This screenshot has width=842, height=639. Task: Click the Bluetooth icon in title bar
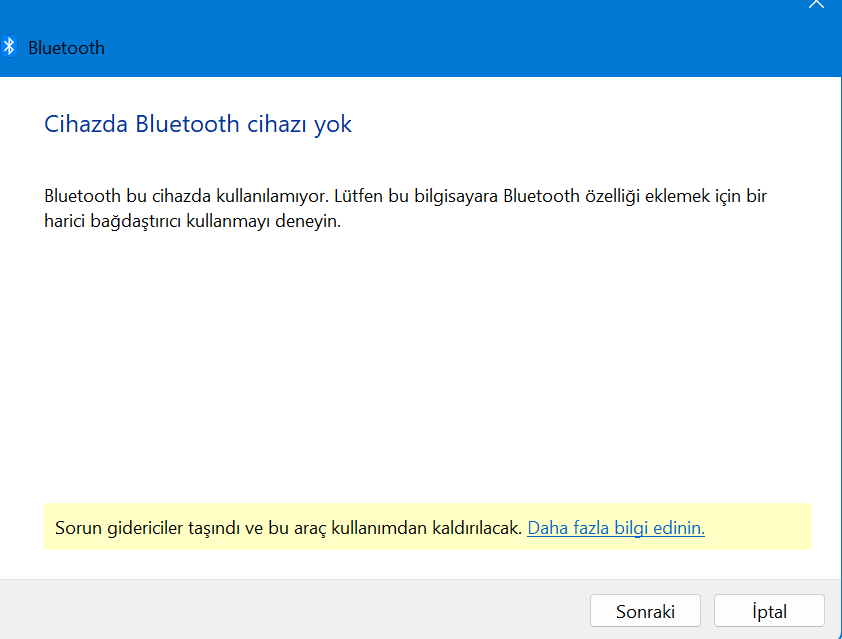pos(9,47)
